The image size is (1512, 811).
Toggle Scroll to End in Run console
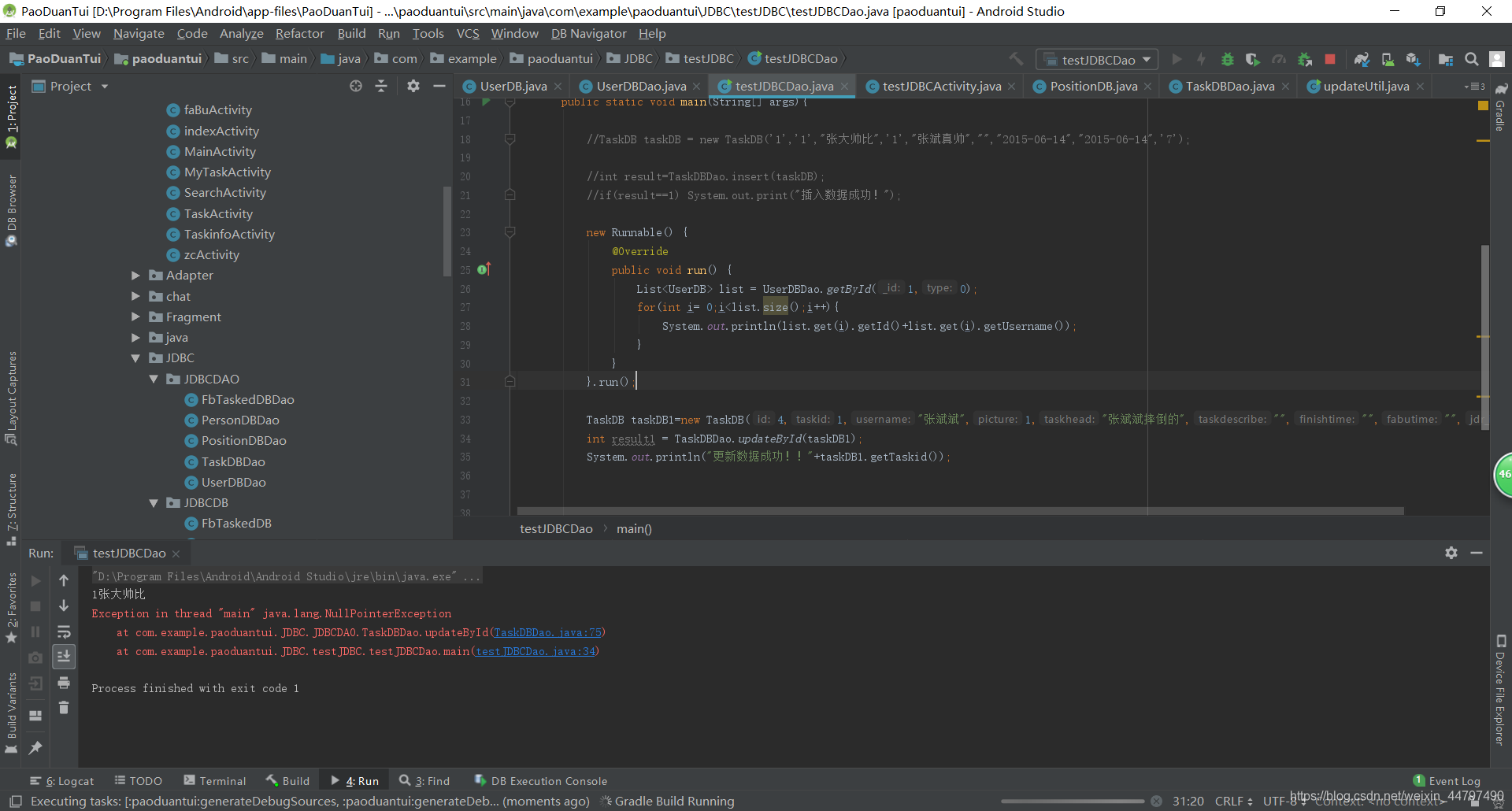point(64,656)
